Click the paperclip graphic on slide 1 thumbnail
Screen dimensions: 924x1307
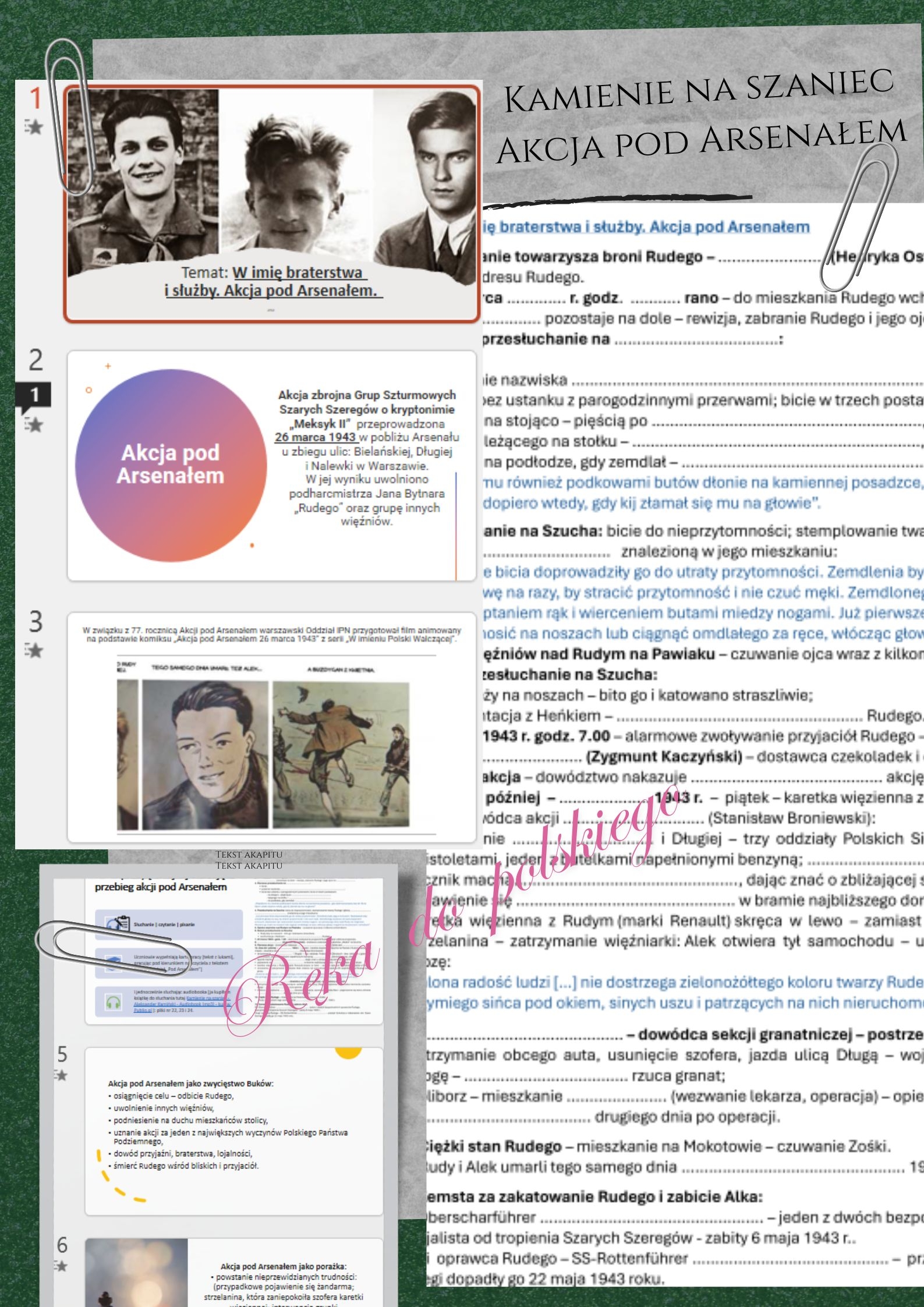[x=70, y=116]
